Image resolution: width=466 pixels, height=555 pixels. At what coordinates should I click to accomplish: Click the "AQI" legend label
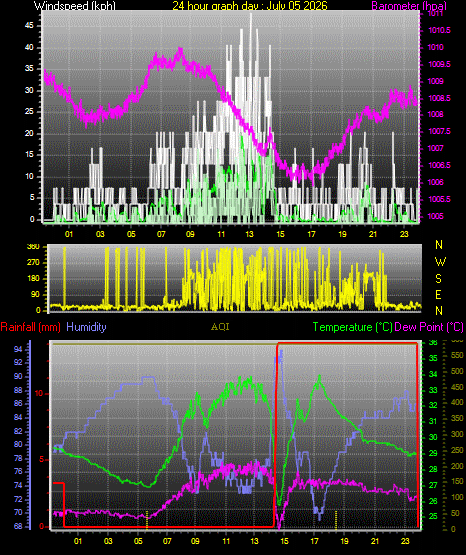220,327
